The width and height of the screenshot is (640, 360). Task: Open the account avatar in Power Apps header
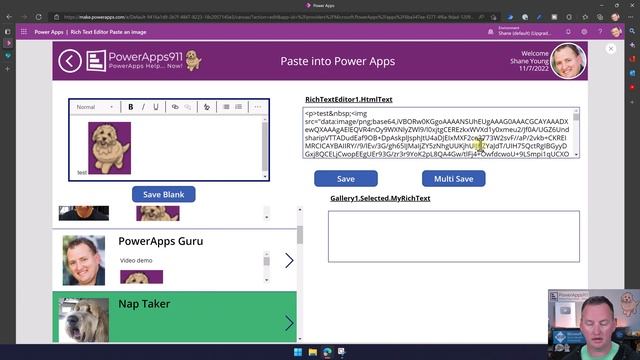[x=616, y=31]
